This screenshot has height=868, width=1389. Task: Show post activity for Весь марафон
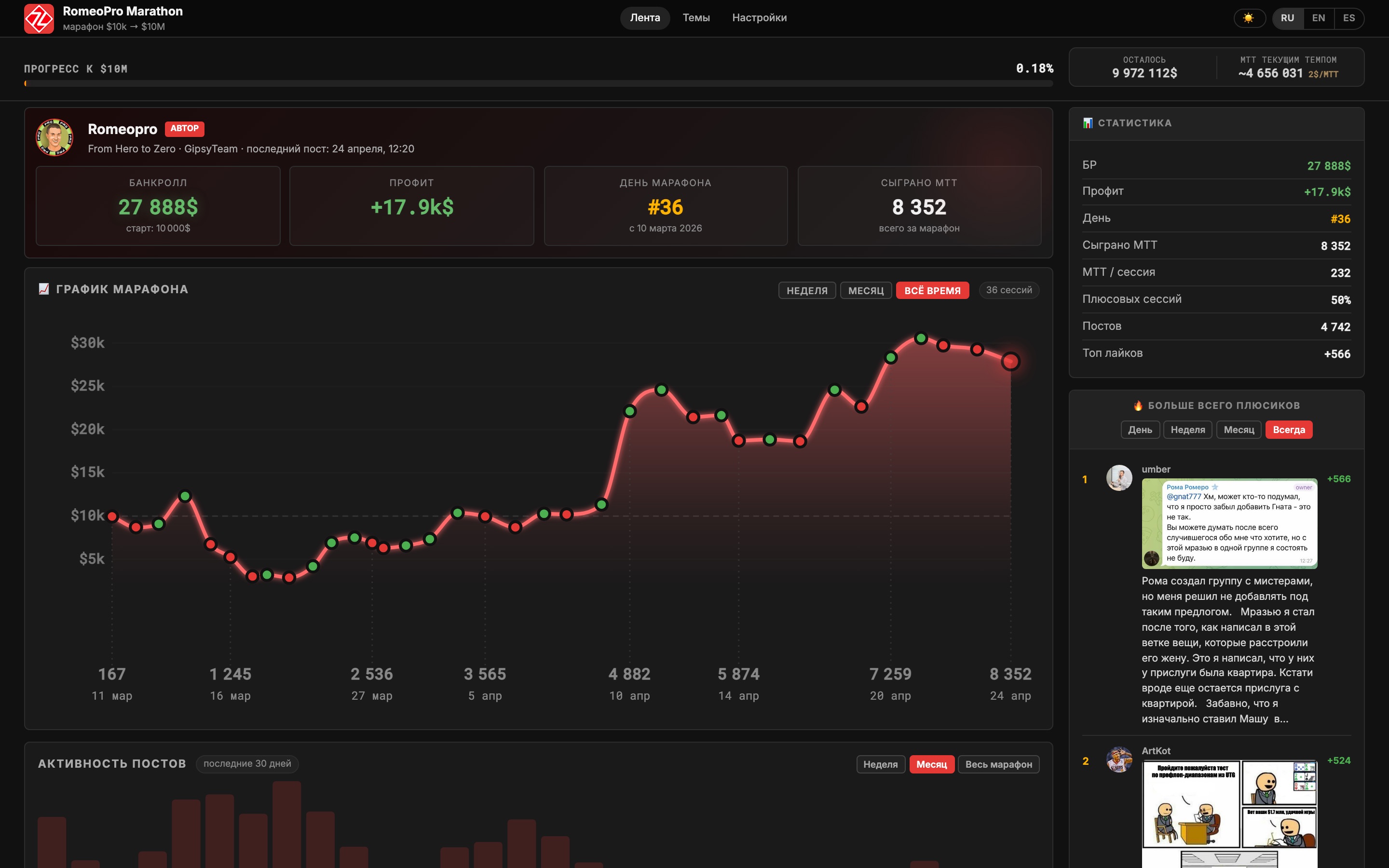tap(998, 764)
